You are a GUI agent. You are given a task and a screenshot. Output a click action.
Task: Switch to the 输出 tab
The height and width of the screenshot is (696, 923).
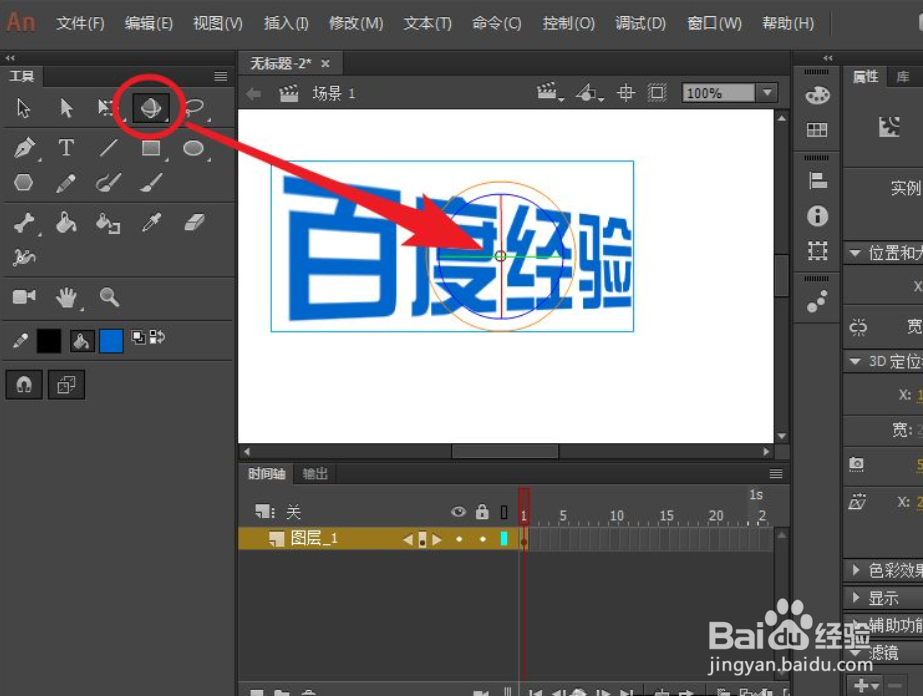coord(315,473)
